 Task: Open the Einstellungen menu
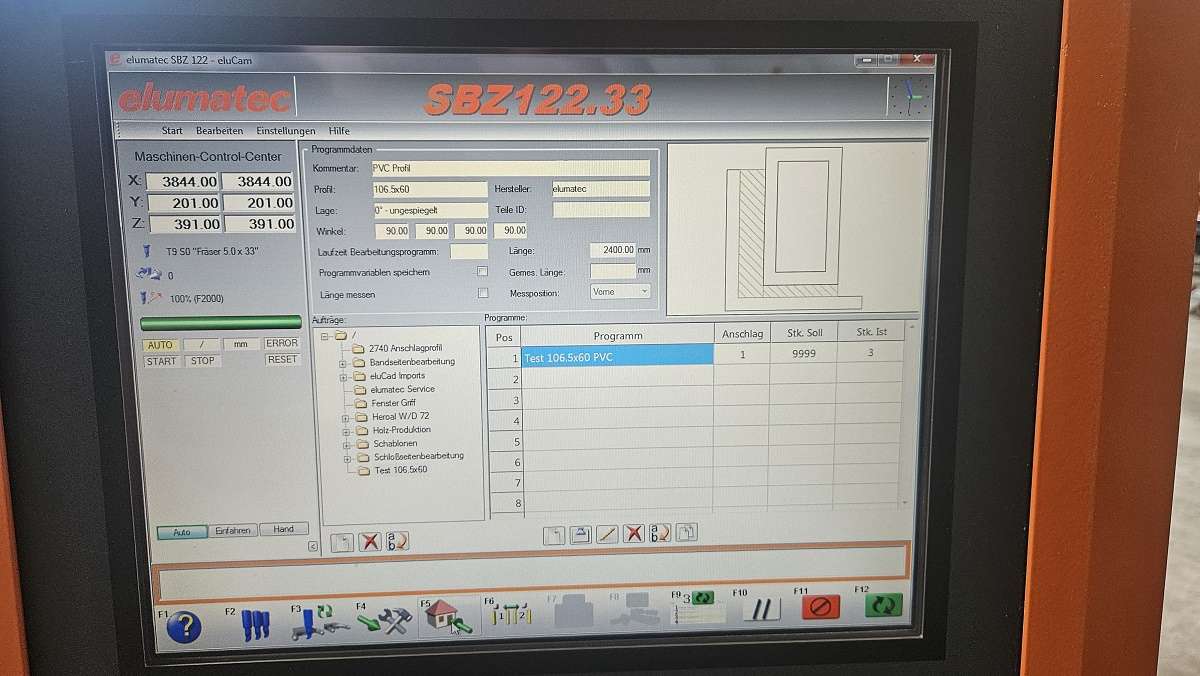pyautogui.click(x=286, y=131)
